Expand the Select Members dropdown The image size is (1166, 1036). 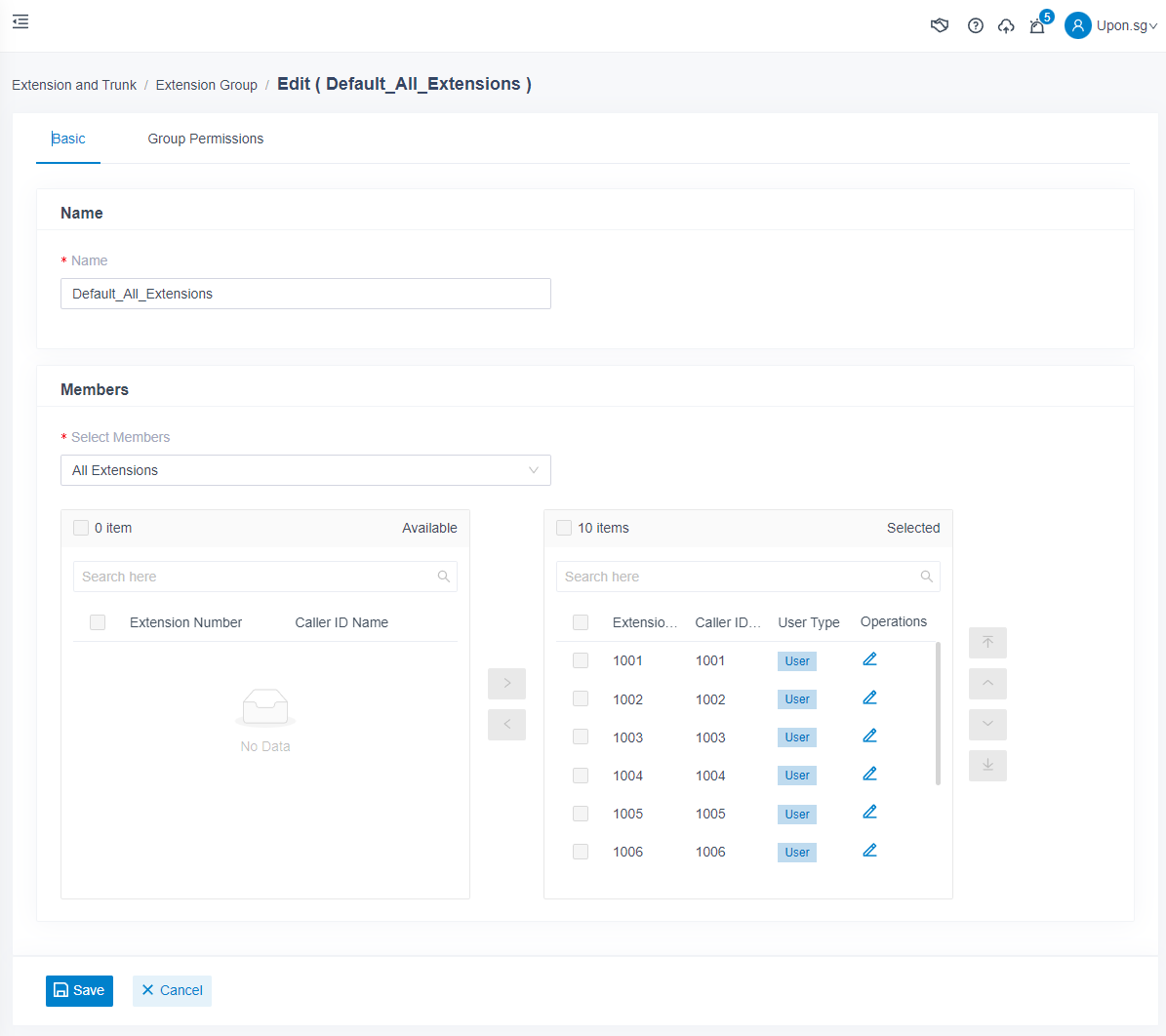click(x=305, y=470)
